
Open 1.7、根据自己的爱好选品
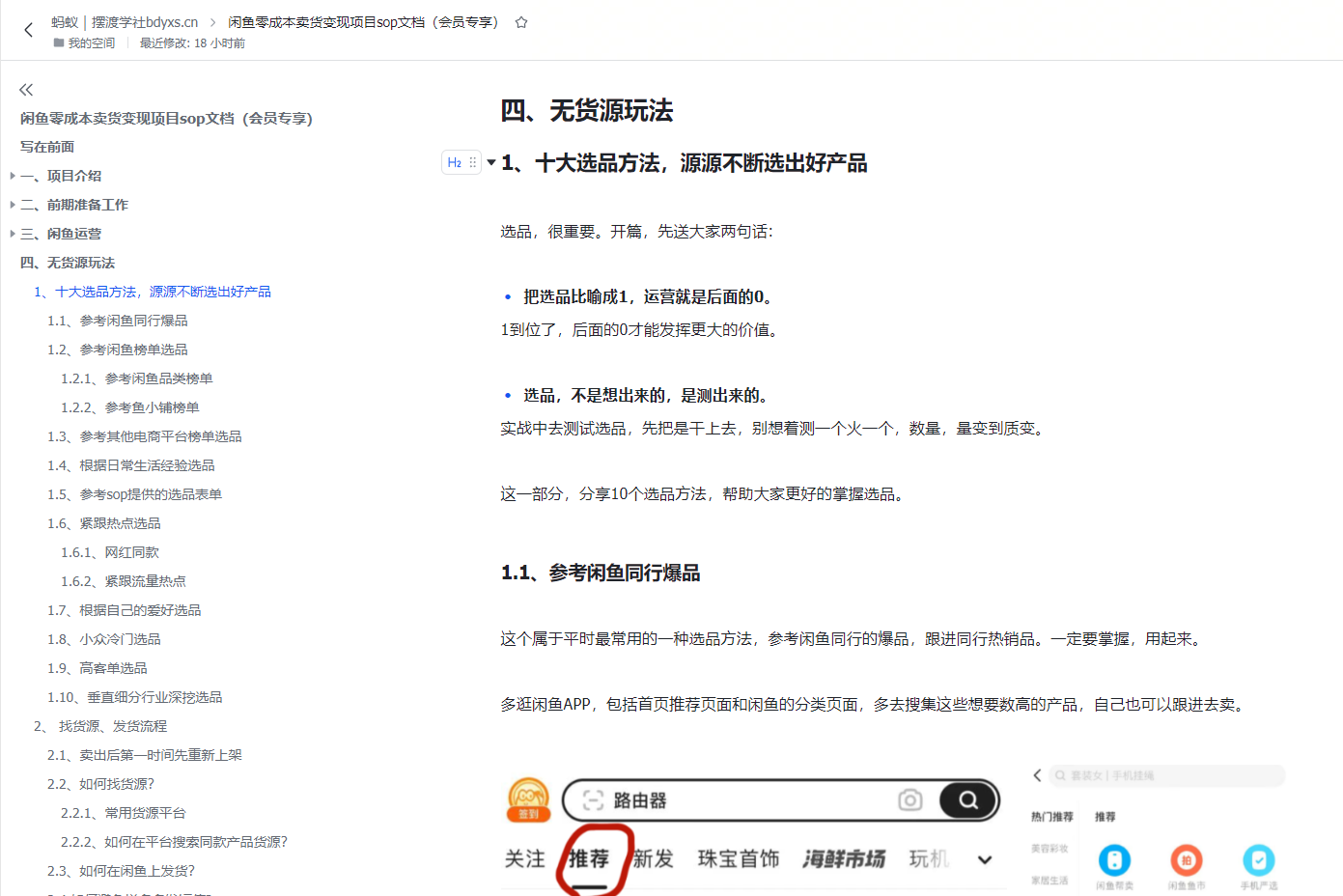(125, 610)
